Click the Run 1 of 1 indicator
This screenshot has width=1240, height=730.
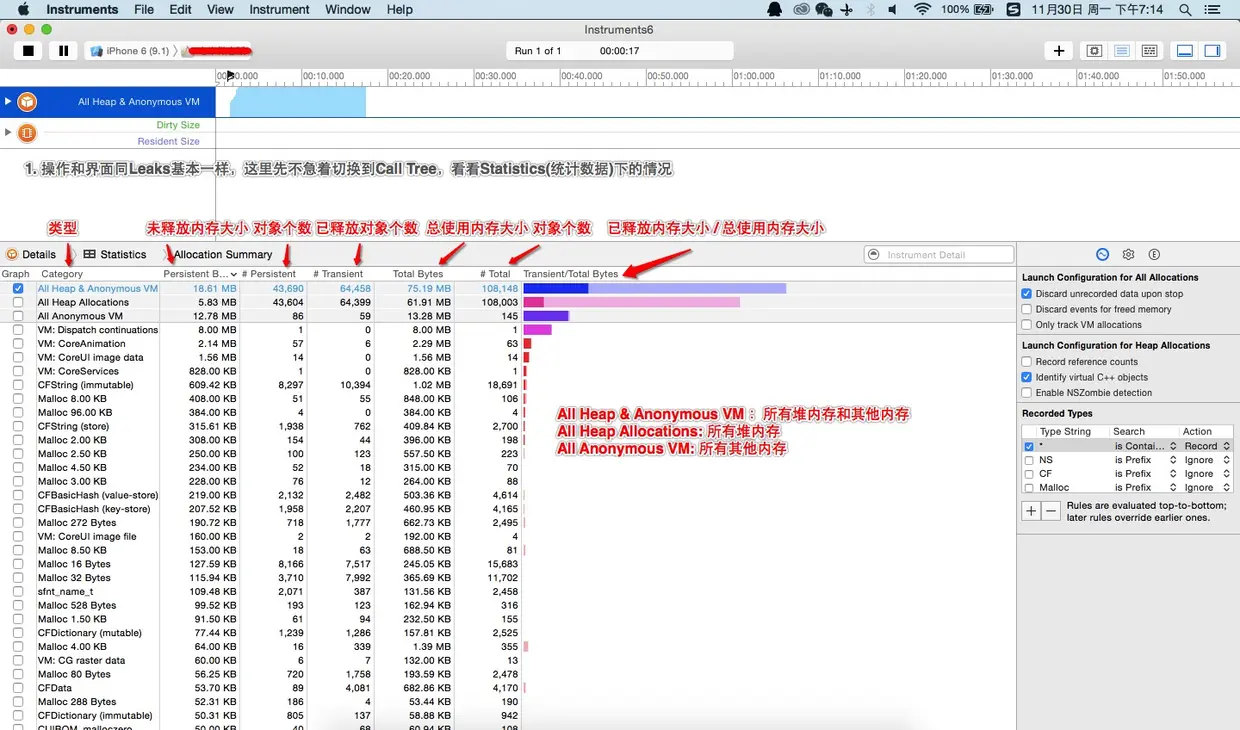[538, 51]
